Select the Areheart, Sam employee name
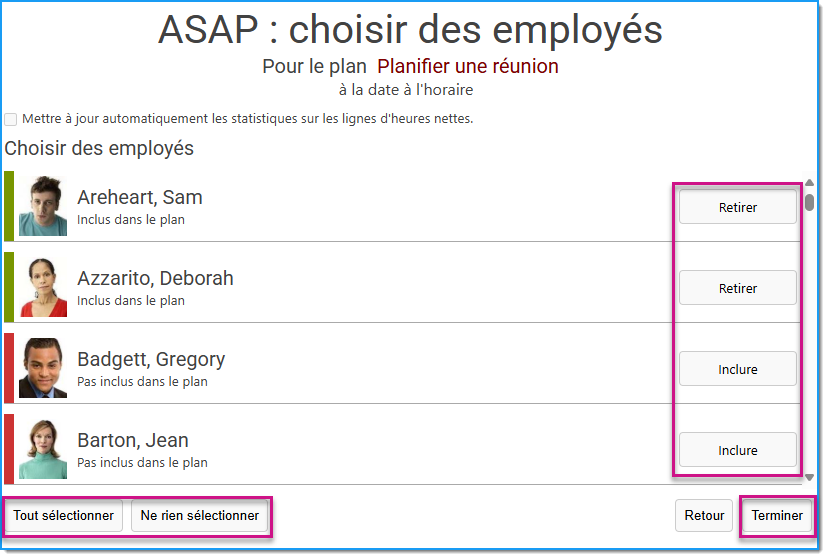827x558 pixels. tap(140, 197)
